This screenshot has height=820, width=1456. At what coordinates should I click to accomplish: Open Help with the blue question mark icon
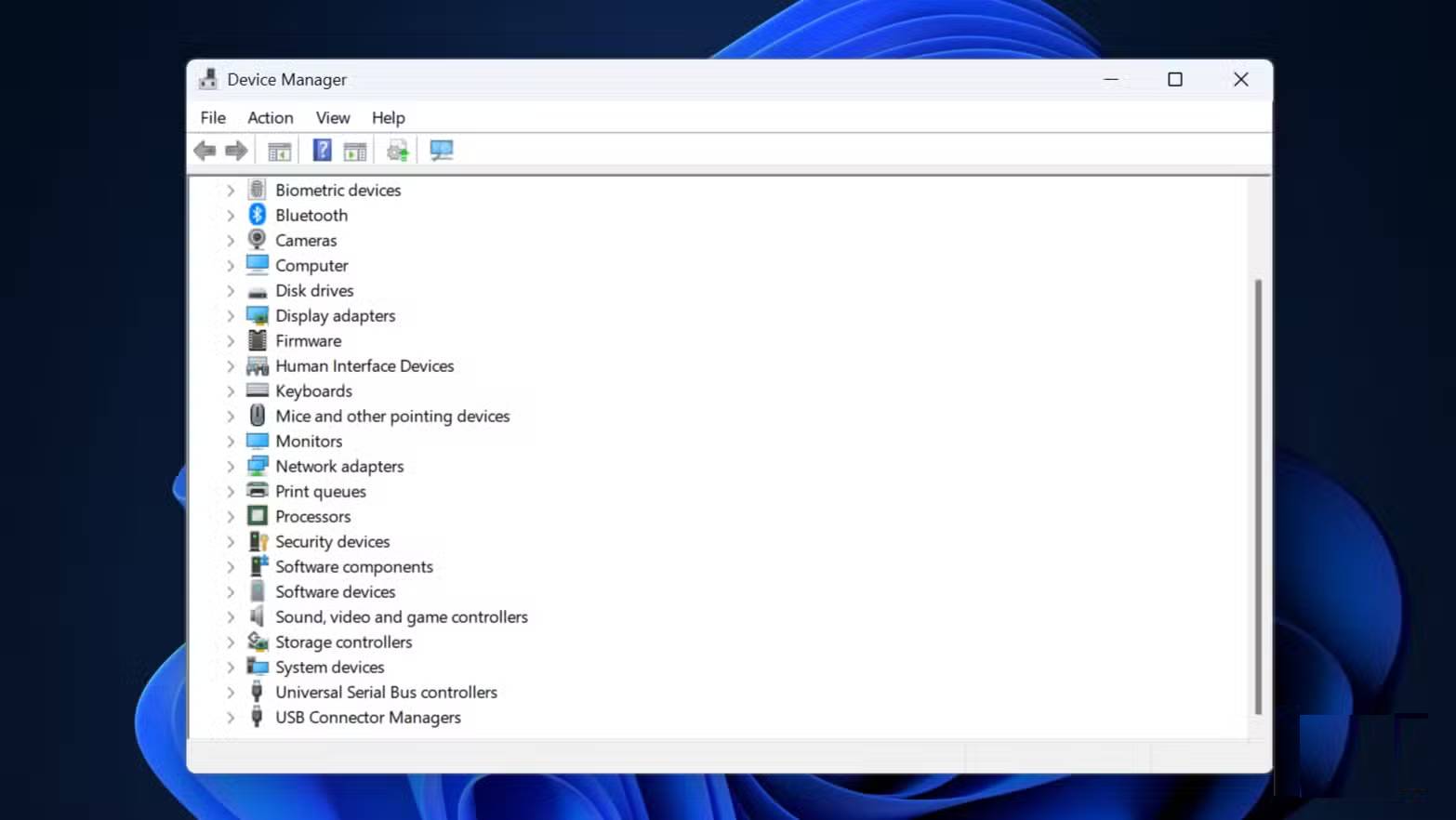[322, 151]
